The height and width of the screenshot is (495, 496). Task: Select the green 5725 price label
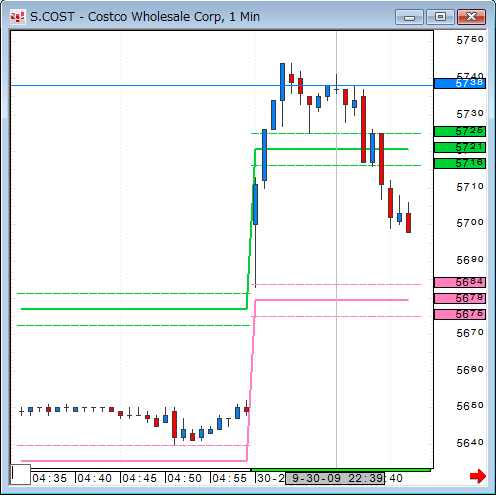pos(460,131)
